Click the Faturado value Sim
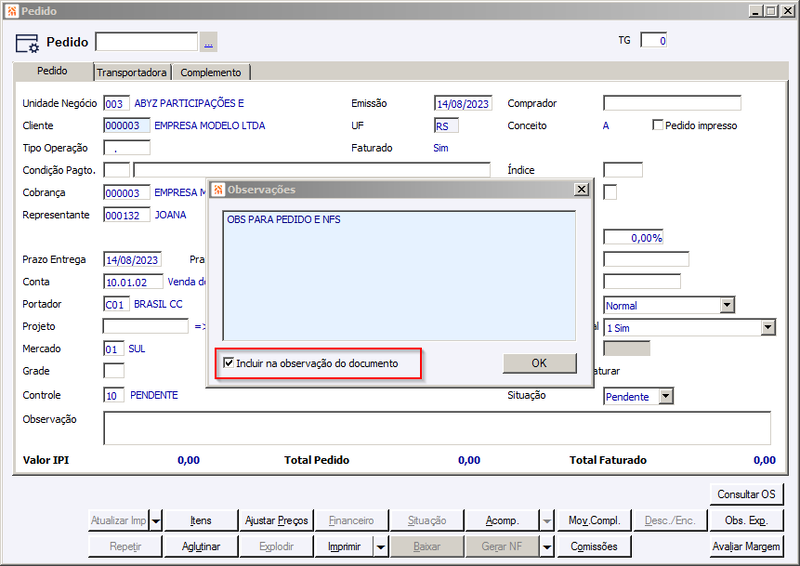800x566 pixels. click(441, 148)
